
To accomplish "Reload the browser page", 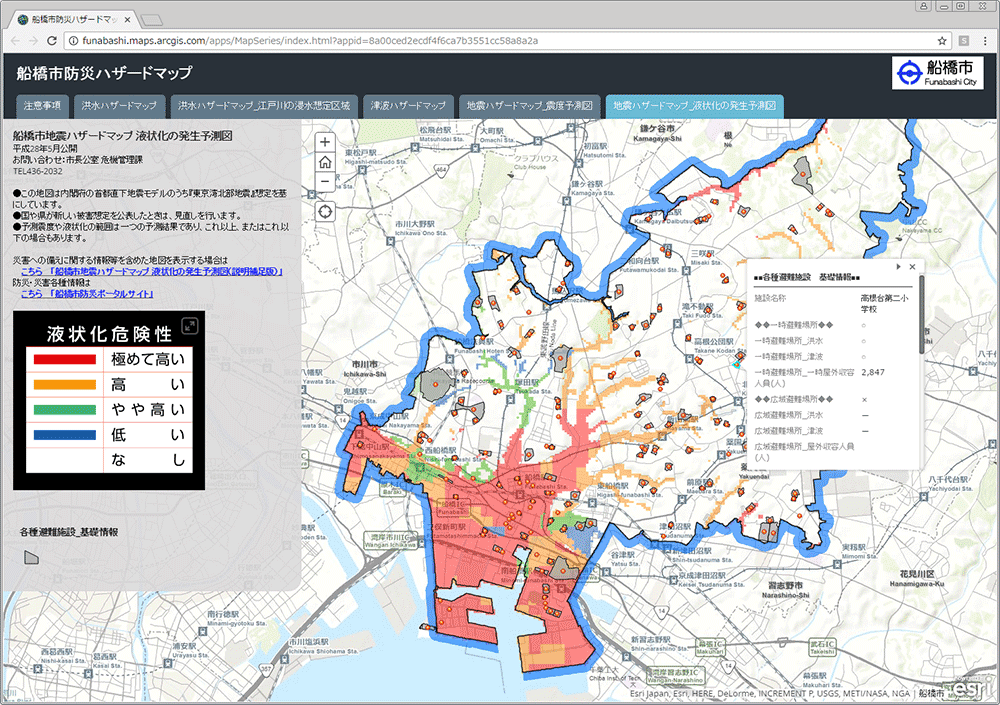I will click(x=53, y=41).
